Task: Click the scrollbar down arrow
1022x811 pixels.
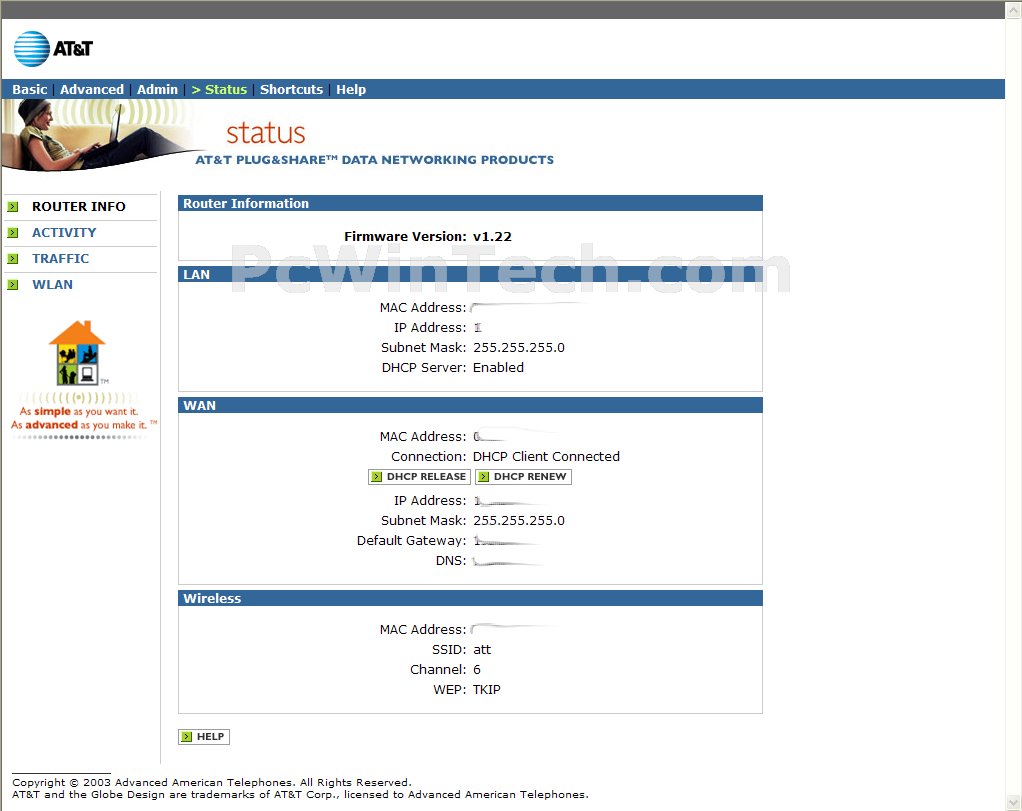Action: pyautogui.click(x=1014, y=802)
